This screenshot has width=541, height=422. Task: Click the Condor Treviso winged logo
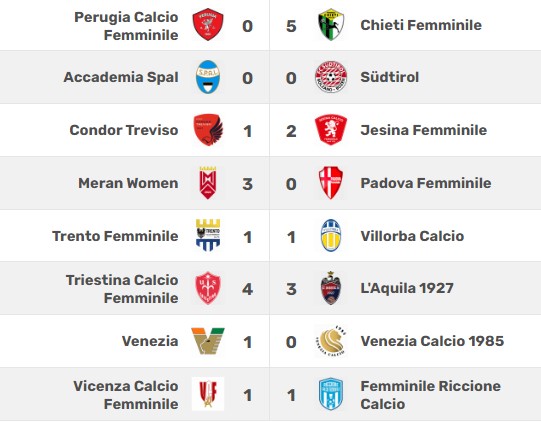pos(208,130)
